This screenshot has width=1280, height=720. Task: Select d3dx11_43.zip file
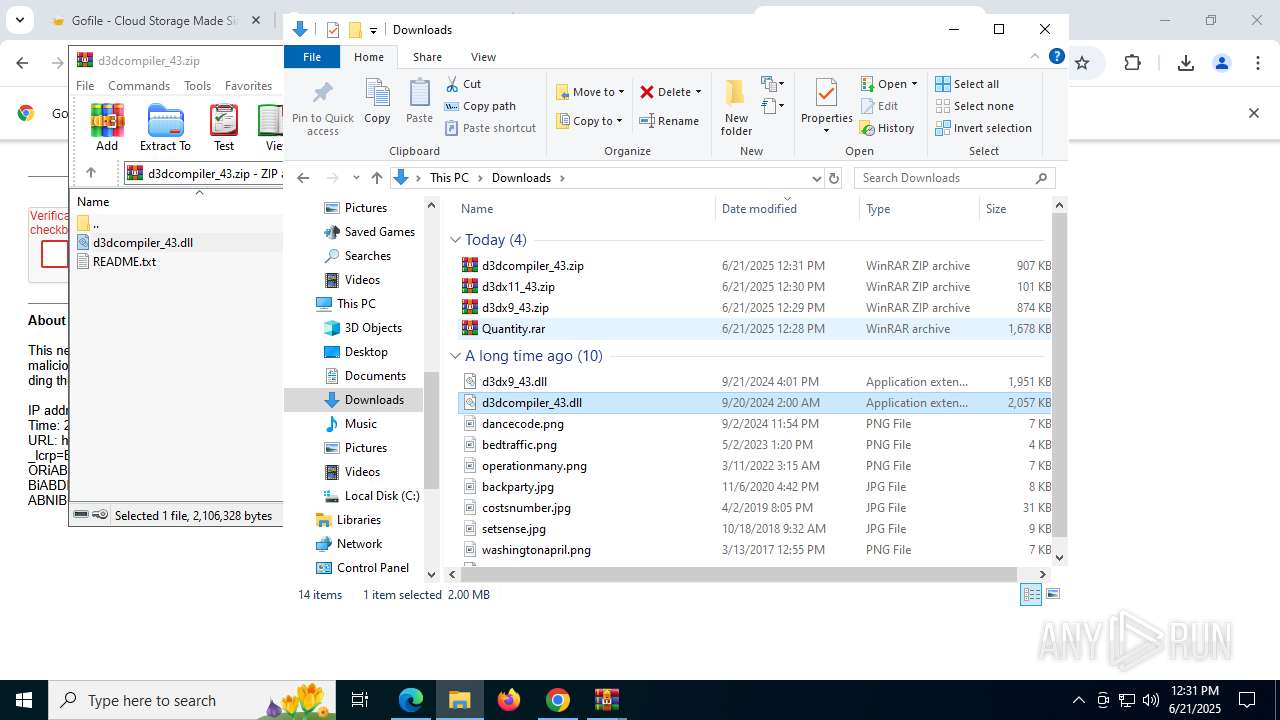[755, 287]
